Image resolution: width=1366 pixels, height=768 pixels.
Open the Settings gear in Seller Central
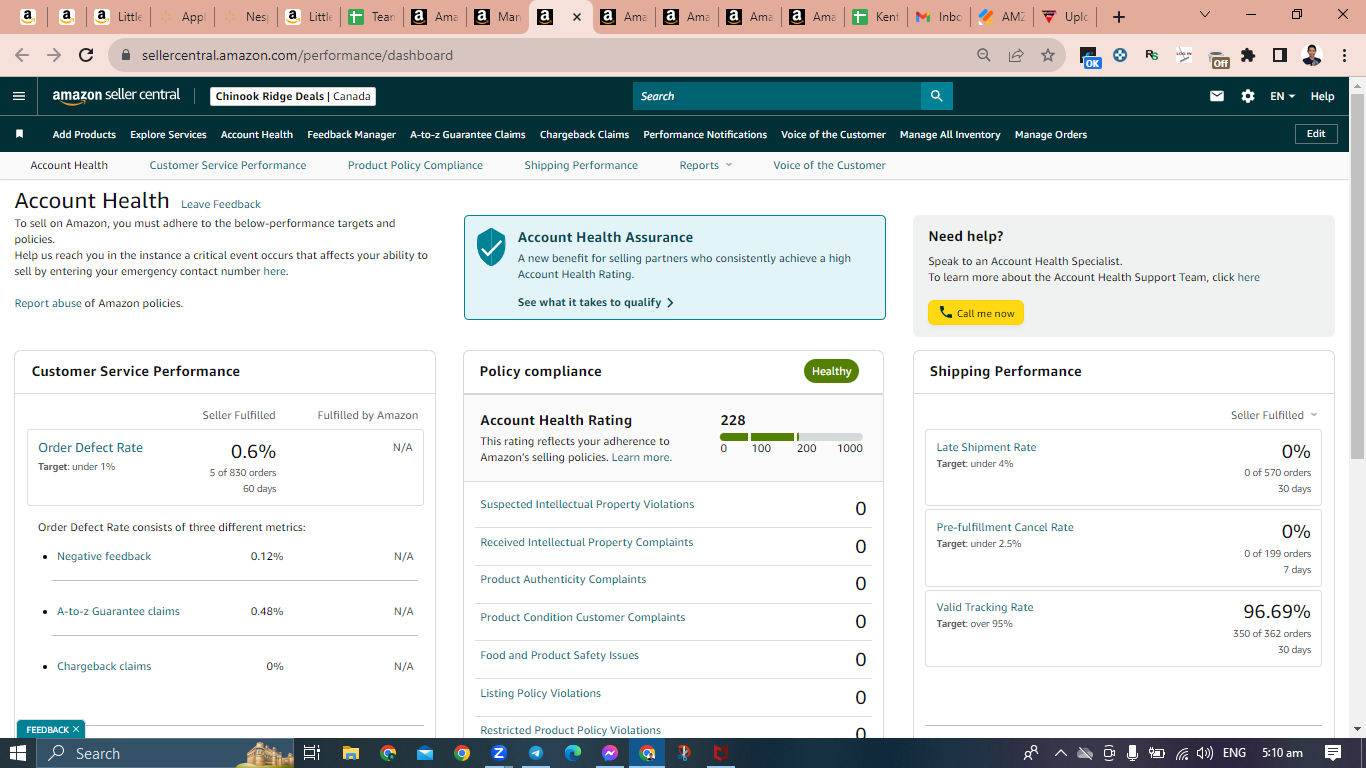pos(1248,96)
